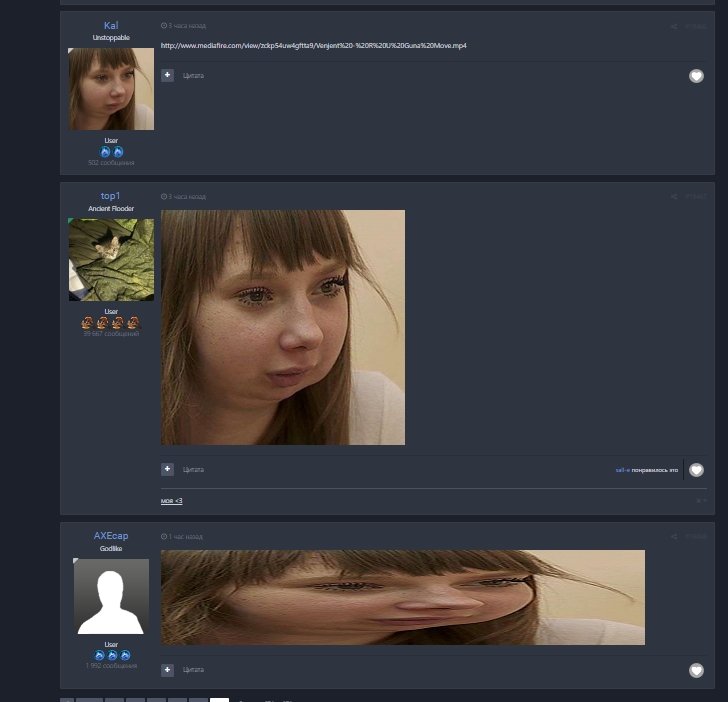Click the share icon on AXEcap's post
The image size is (728, 702).
[673, 537]
